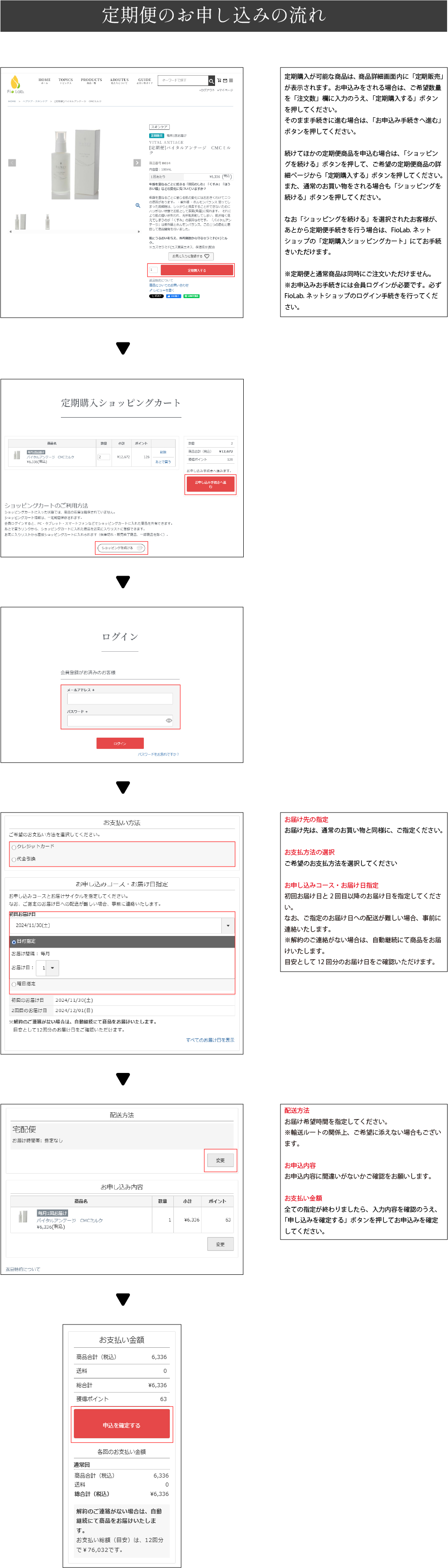Open the 初回お届け日 date dropdown
The width and height of the screenshot is (448, 1568).
[228, 926]
